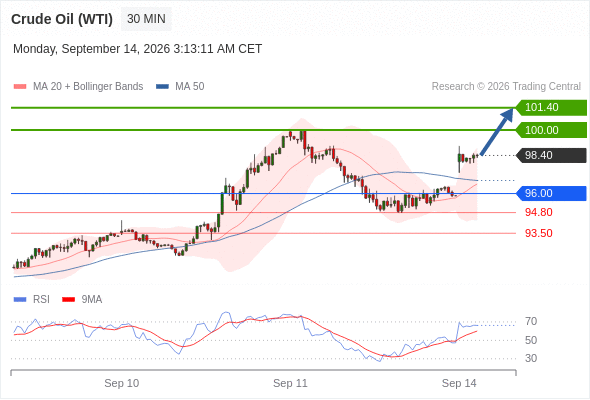Click the RSI 70 level label
The image size is (590, 400).
pos(531,321)
